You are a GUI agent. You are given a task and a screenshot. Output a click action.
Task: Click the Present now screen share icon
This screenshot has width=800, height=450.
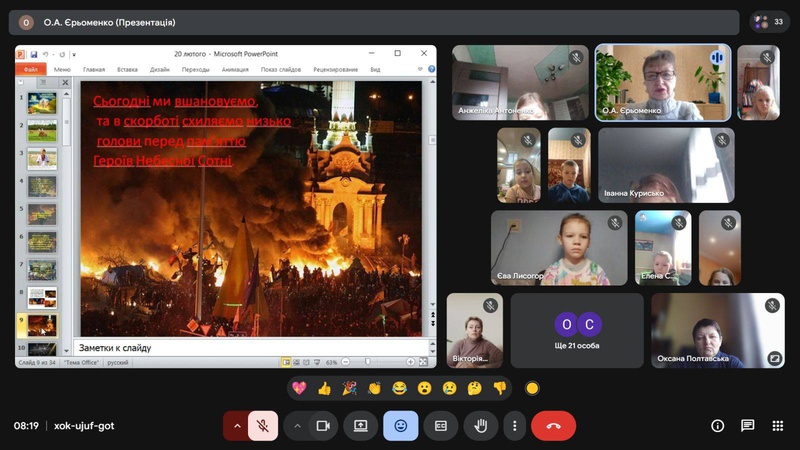coord(360,426)
